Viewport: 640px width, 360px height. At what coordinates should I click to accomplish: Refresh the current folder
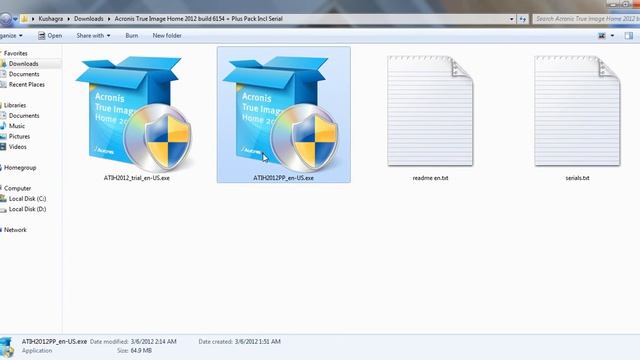coord(522,19)
